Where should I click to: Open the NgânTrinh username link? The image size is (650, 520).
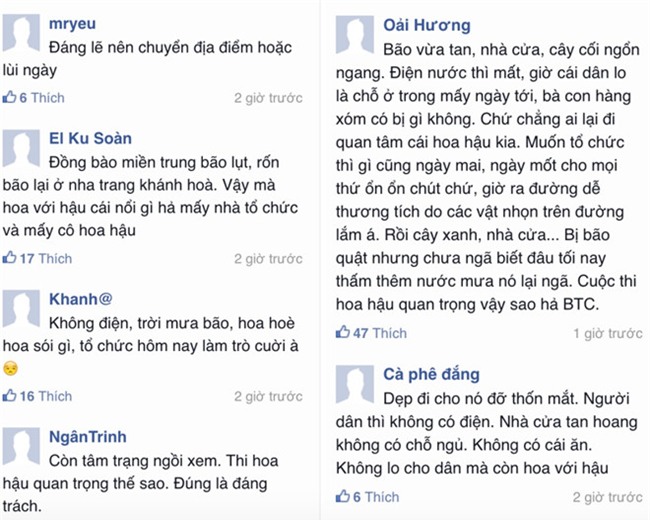click(x=88, y=436)
